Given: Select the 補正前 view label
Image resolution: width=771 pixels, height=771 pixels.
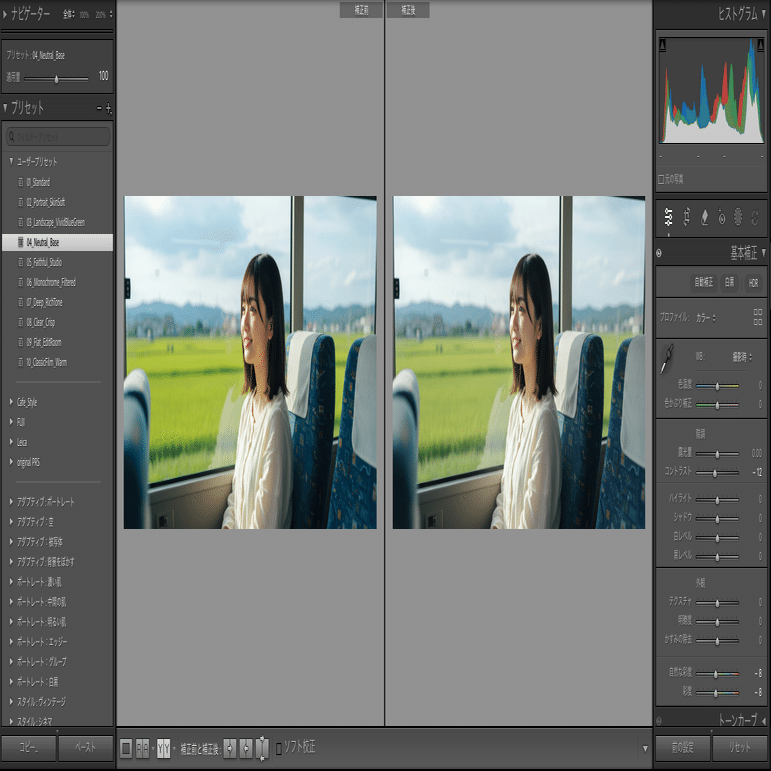Looking at the screenshot, I should pos(361,10).
